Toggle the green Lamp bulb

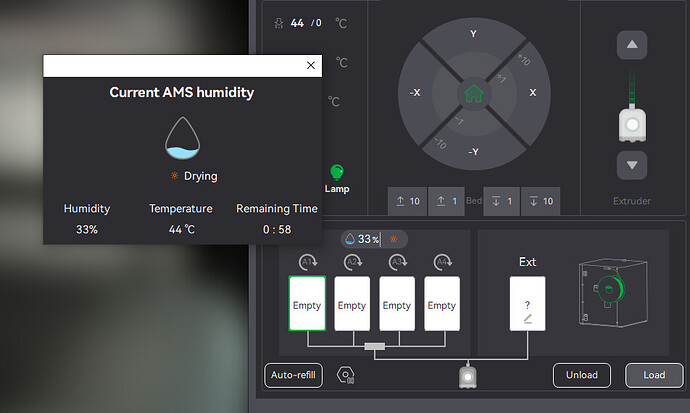coord(337,172)
